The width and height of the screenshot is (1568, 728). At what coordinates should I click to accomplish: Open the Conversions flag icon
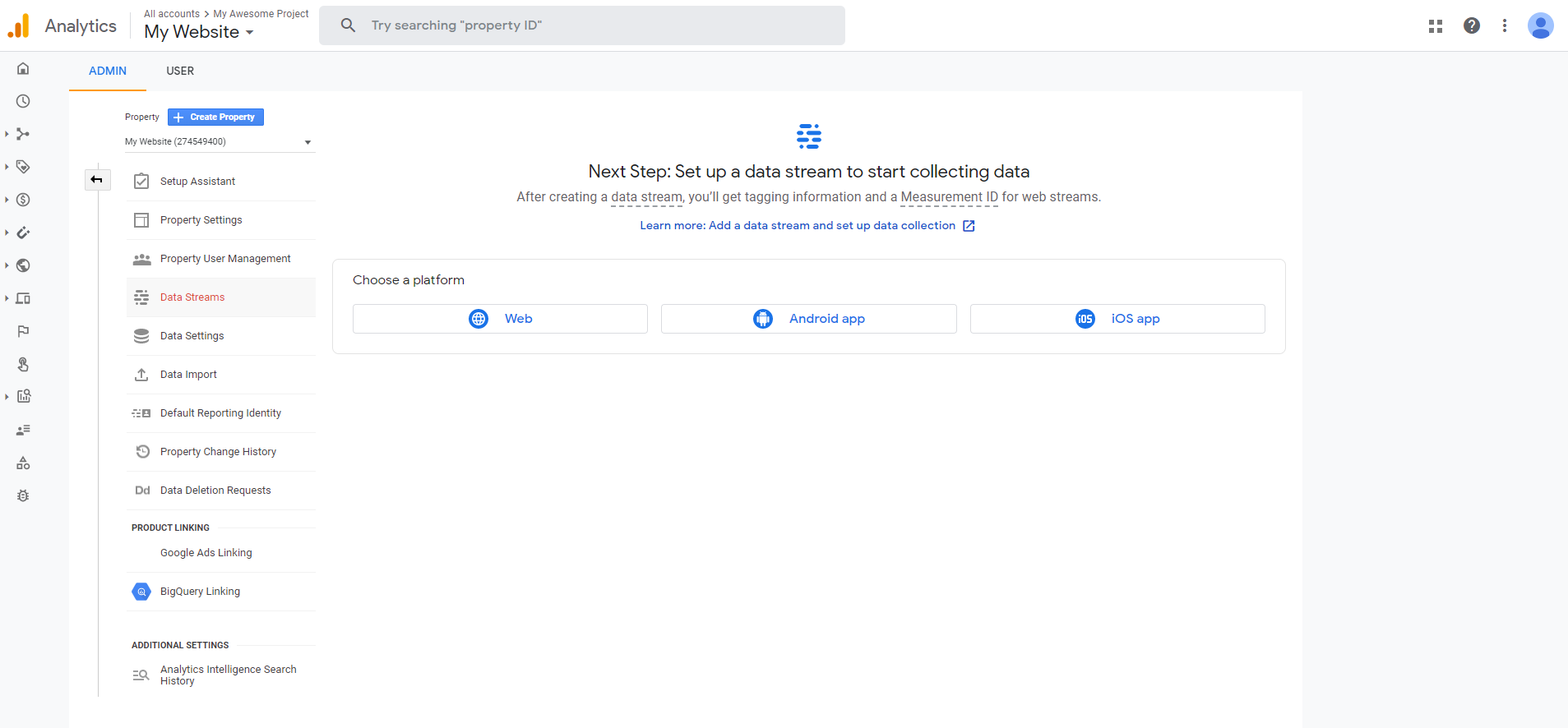click(23, 331)
